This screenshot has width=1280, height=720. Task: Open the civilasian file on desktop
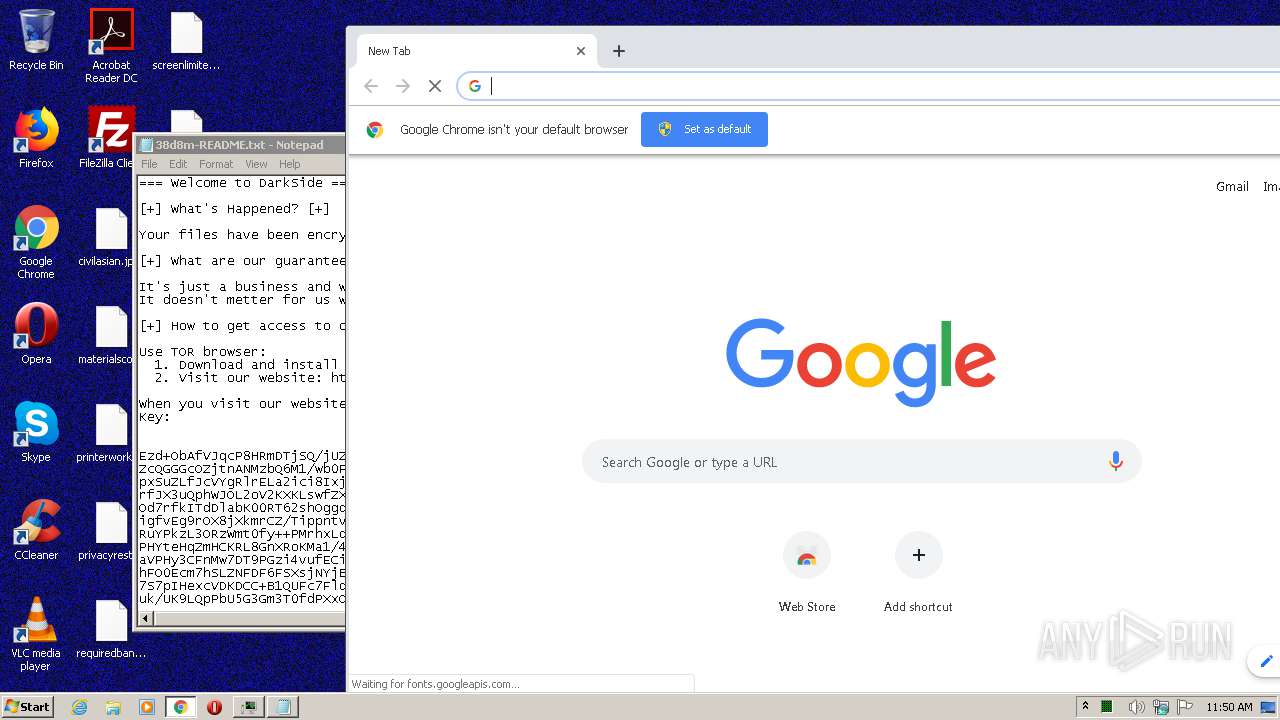click(108, 236)
